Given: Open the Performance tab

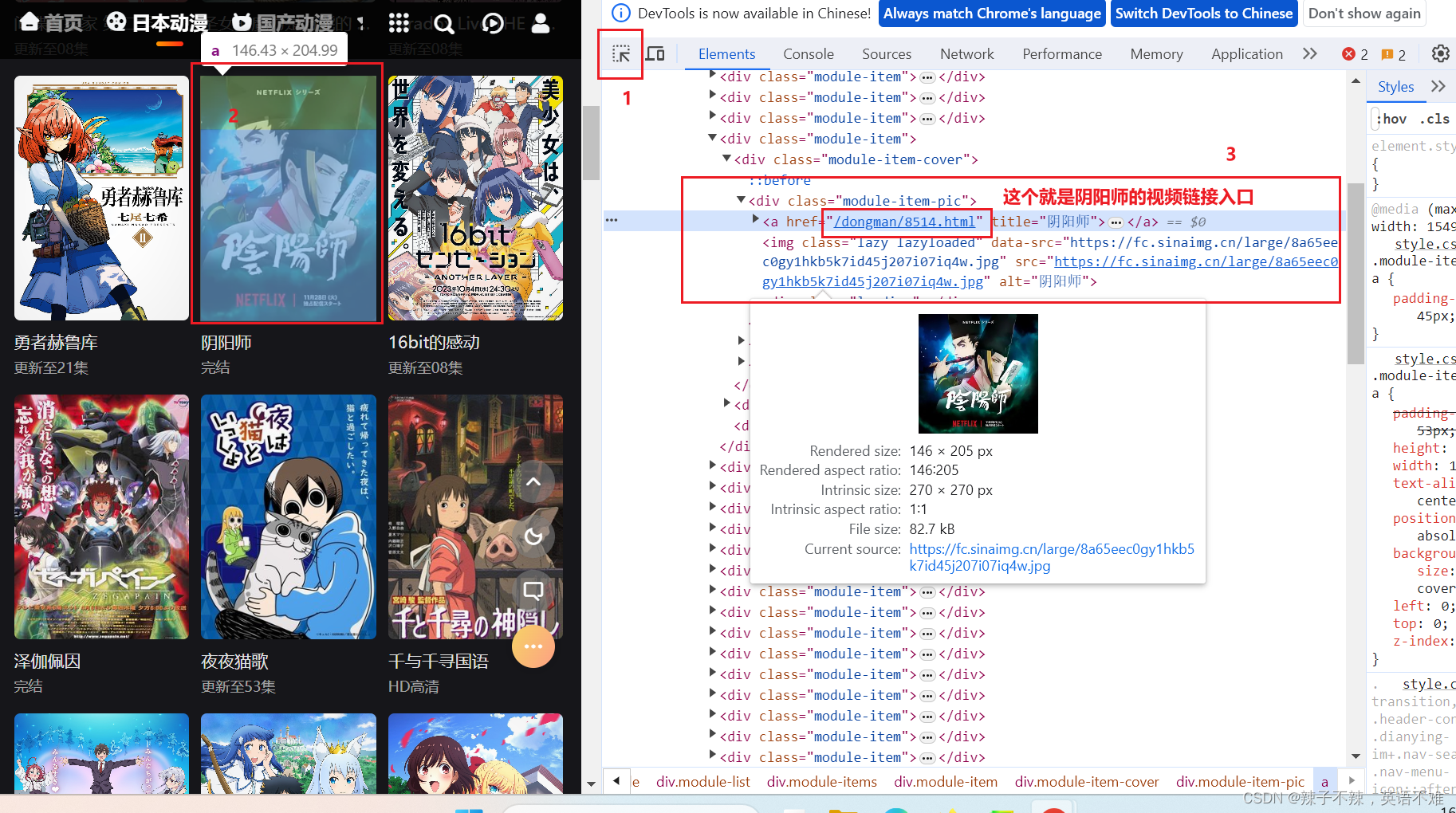Looking at the screenshot, I should 1062,54.
